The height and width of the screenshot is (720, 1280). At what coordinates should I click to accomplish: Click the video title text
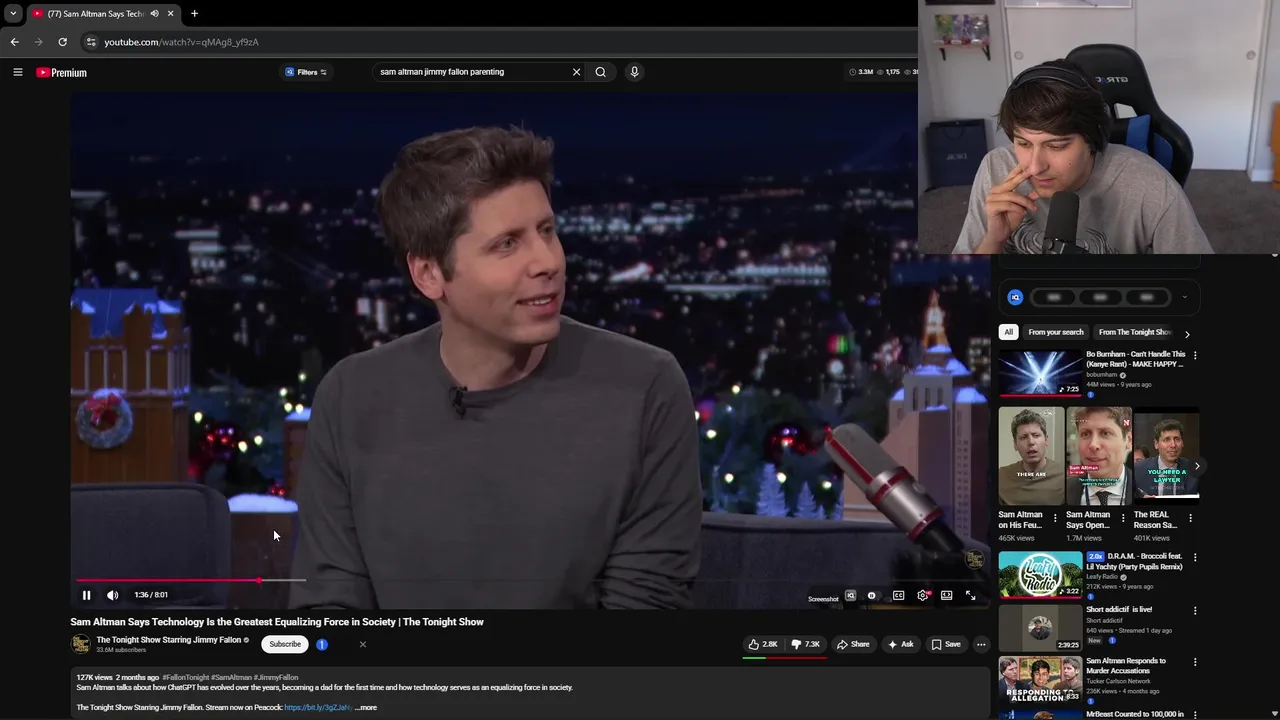coord(277,622)
